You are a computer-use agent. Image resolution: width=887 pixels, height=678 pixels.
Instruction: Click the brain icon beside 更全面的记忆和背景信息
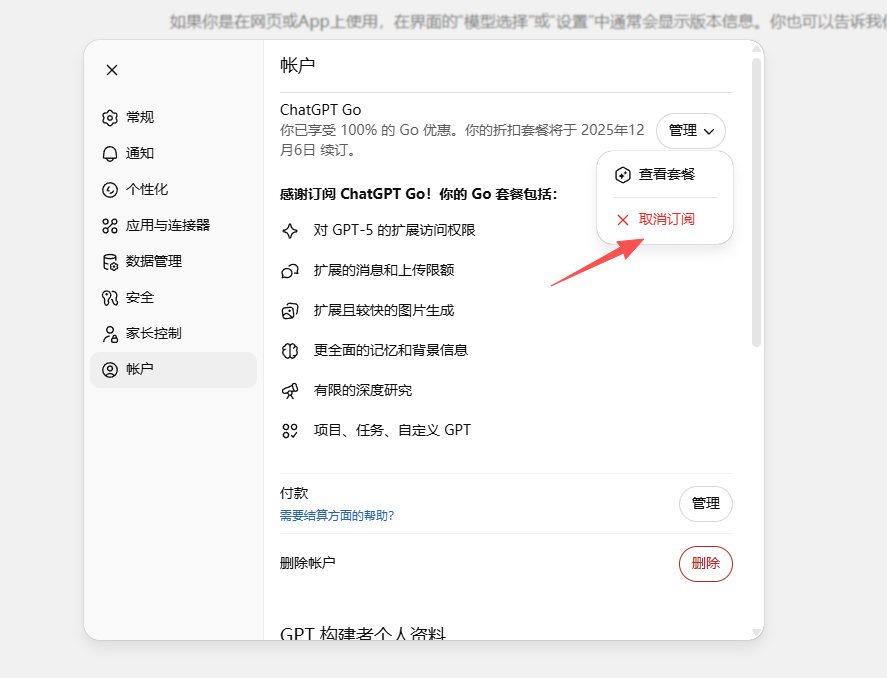point(290,351)
